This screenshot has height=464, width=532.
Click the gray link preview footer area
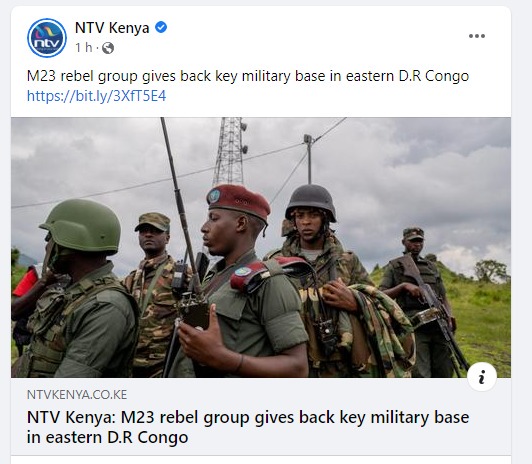click(x=261, y=417)
